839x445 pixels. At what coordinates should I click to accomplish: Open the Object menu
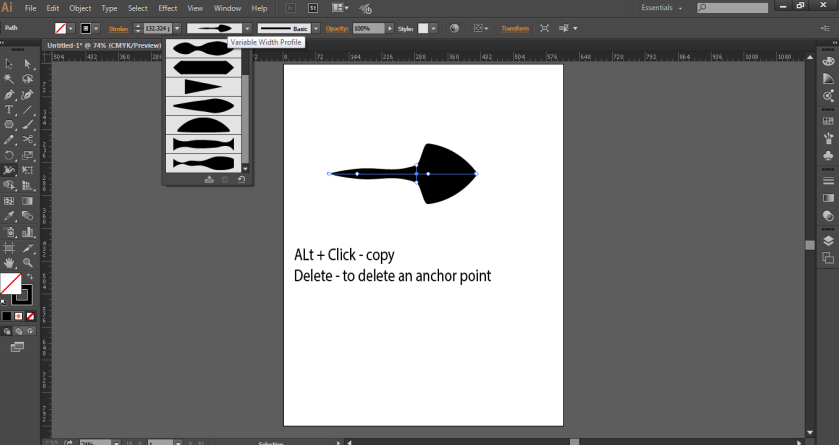[80, 8]
